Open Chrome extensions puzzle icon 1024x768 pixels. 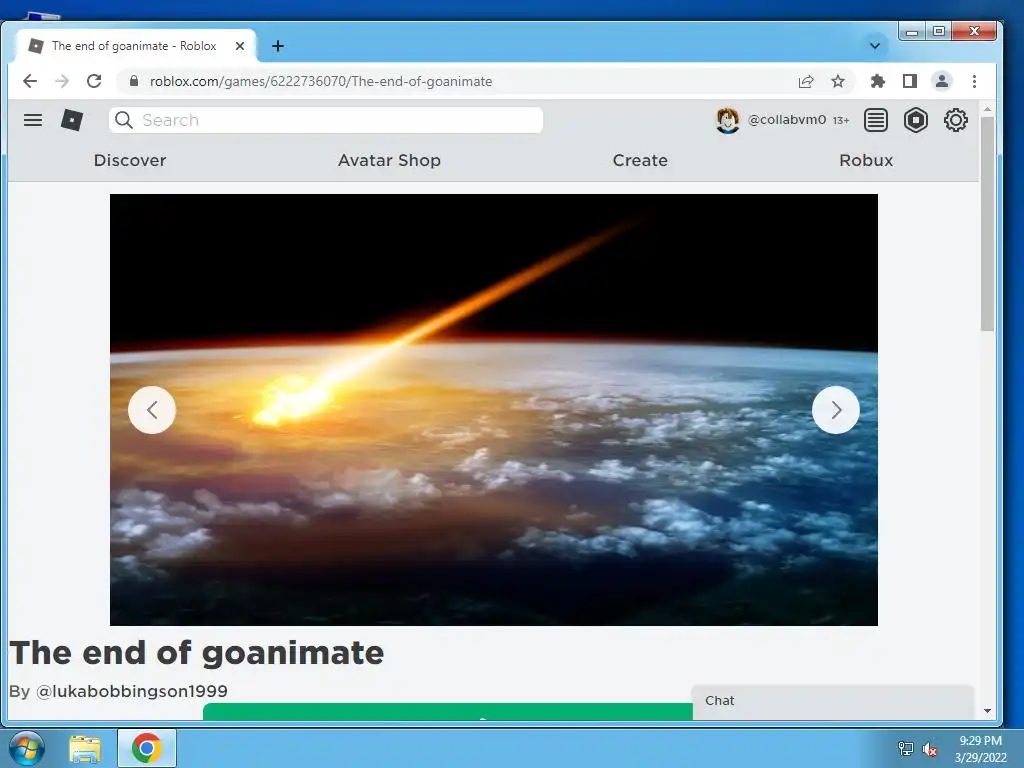coord(878,81)
